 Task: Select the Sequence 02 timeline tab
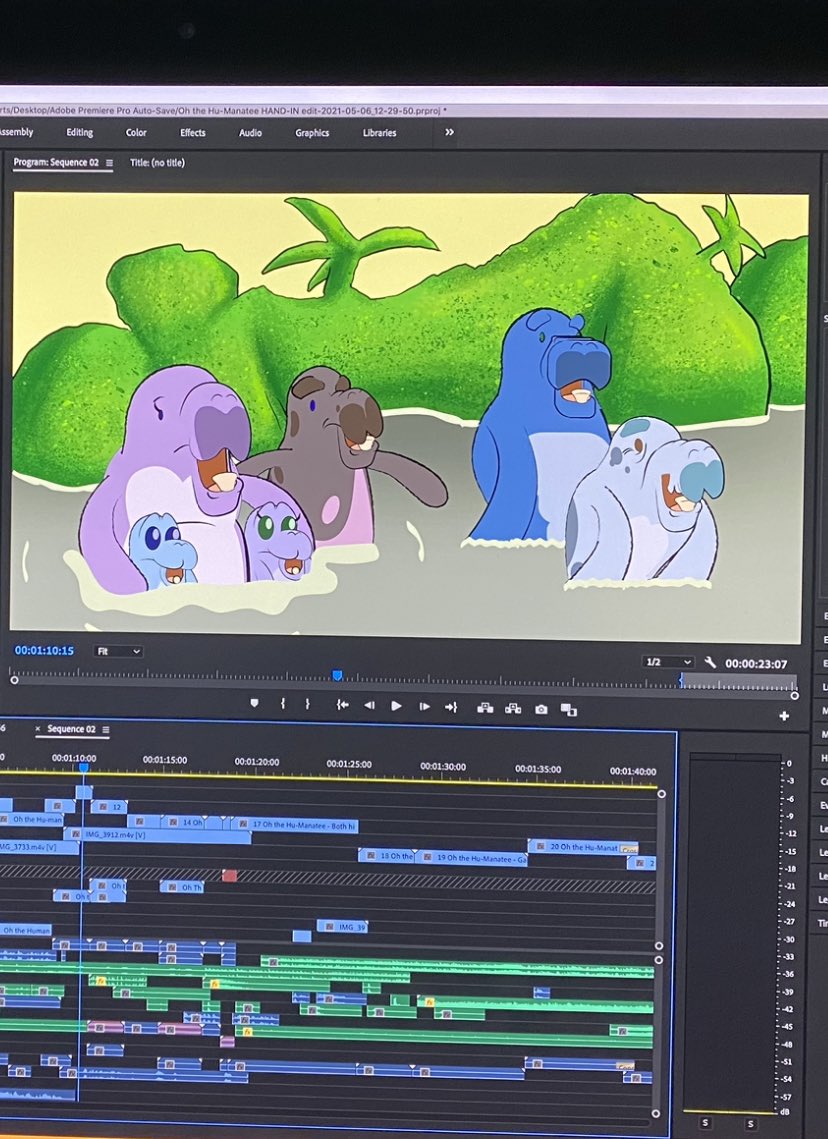coord(71,729)
